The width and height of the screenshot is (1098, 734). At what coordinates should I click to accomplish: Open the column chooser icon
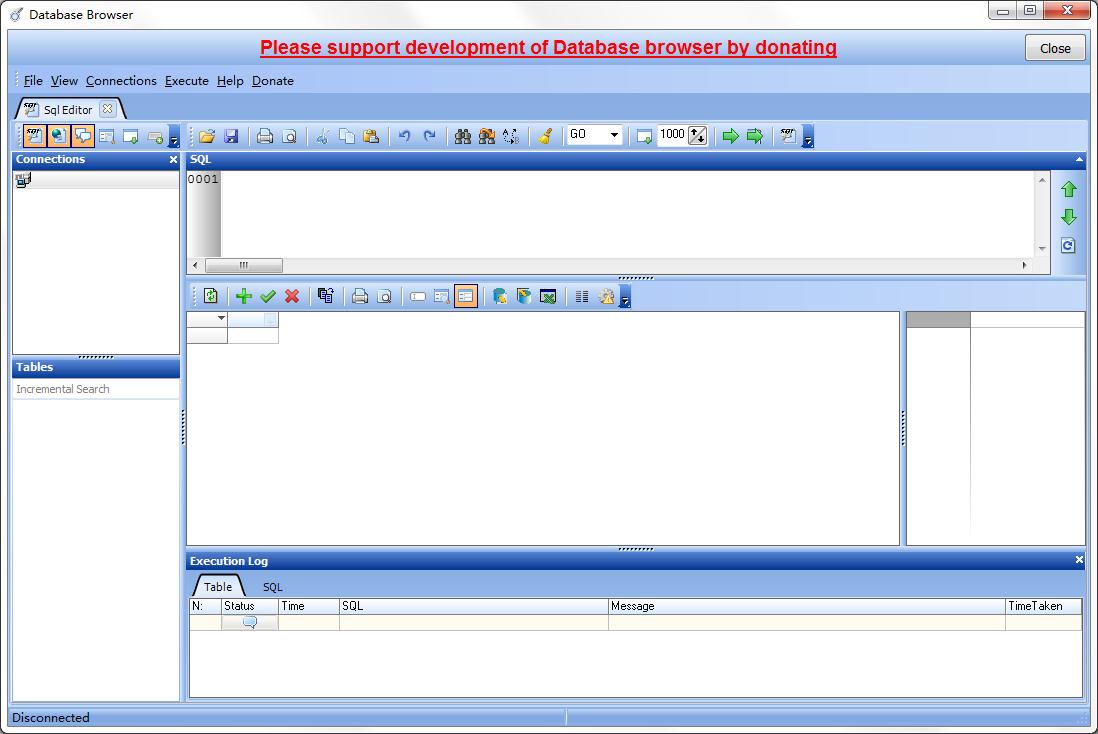point(582,296)
